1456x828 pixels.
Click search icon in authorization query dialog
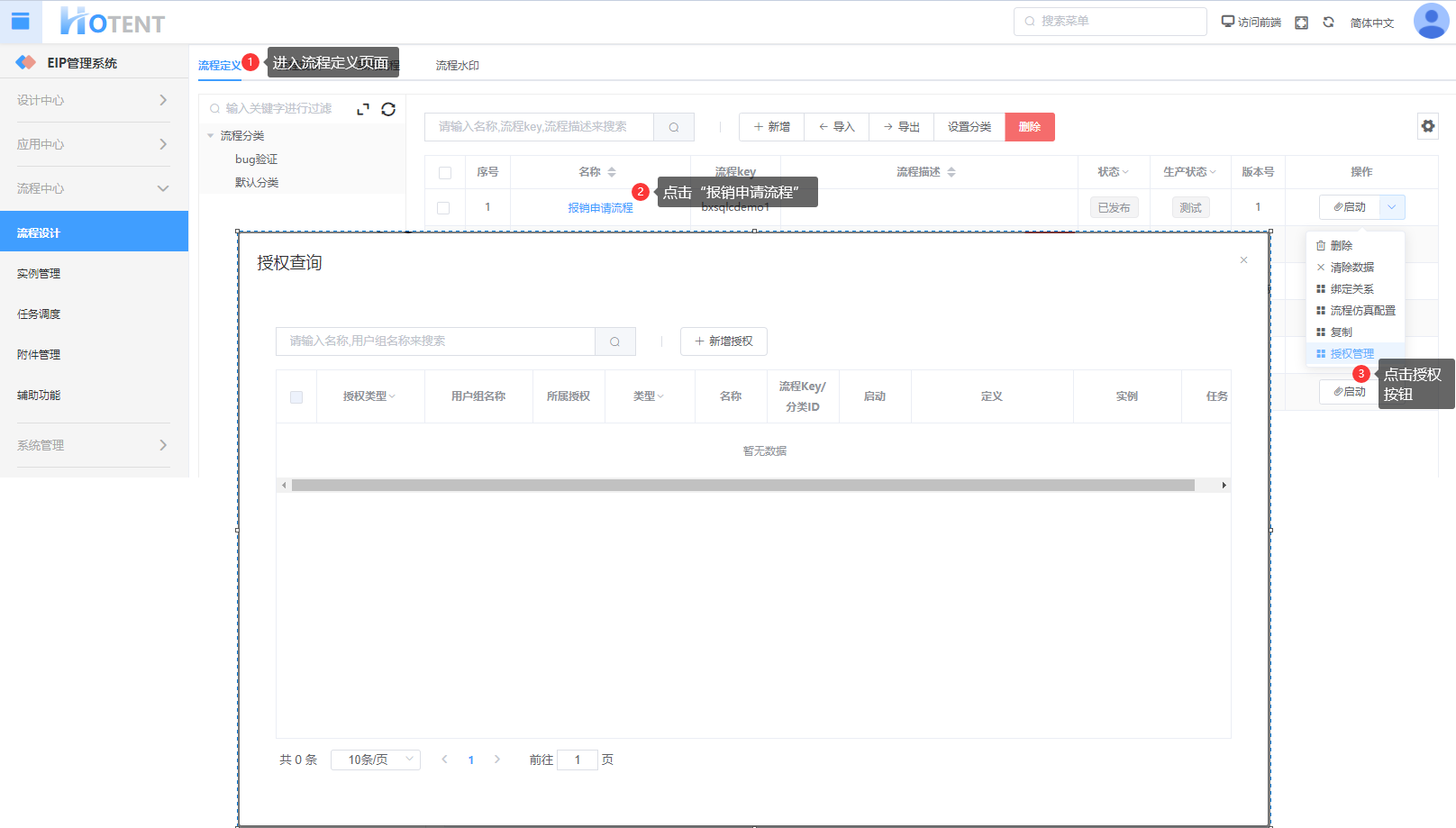615,341
